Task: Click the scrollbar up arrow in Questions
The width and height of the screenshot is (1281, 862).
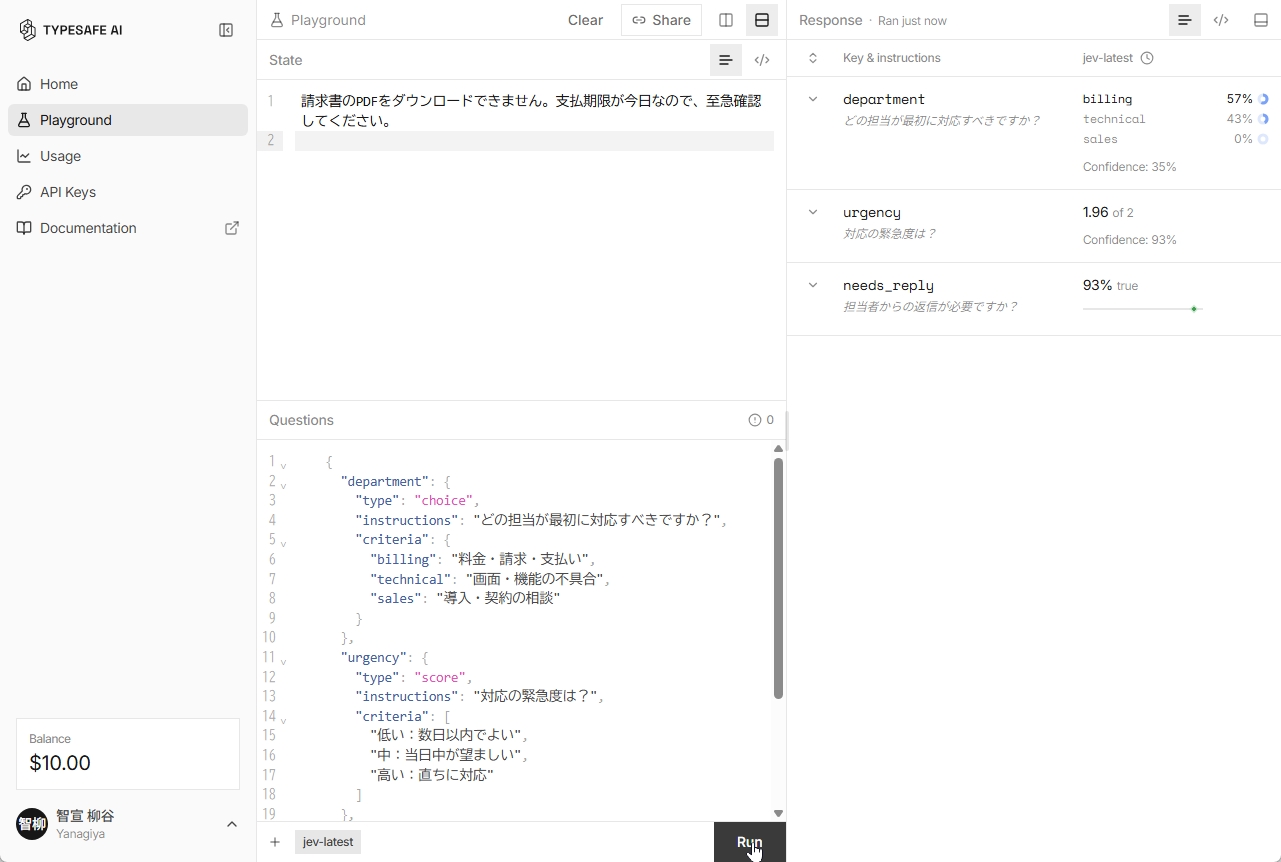Action: click(778, 449)
